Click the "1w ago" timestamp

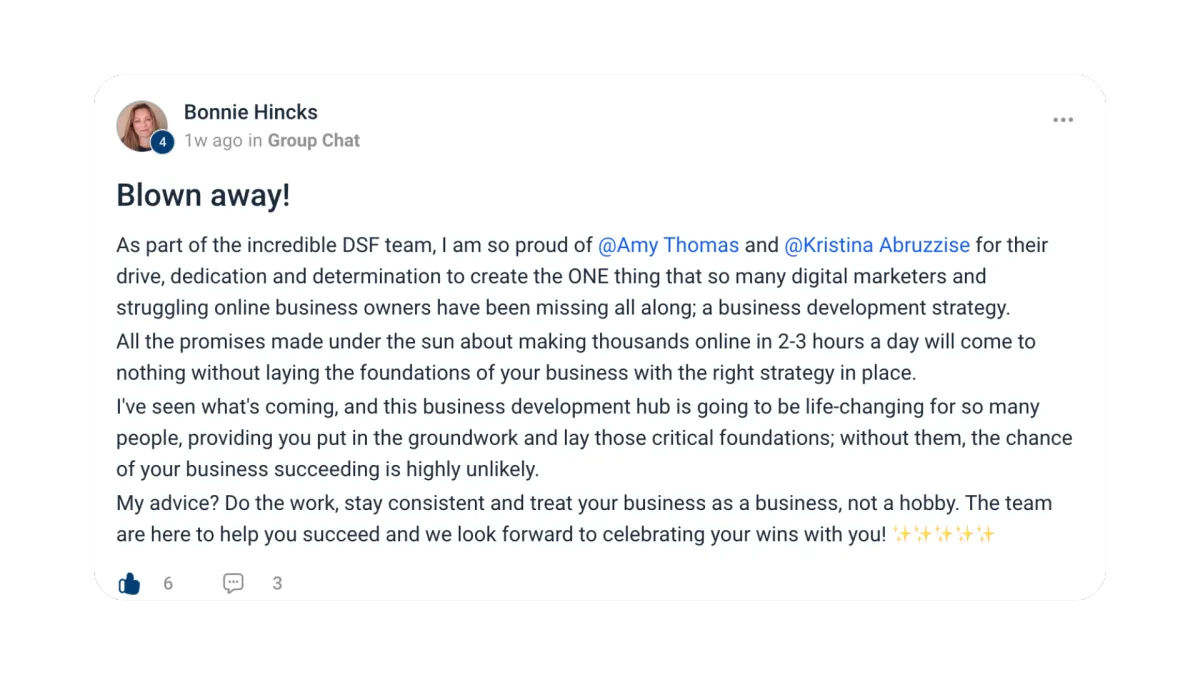coord(213,141)
